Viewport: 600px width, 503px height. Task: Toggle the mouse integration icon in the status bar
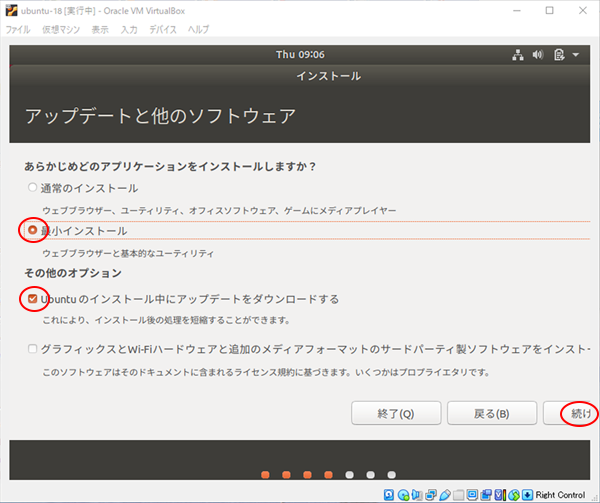click(x=514, y=495)
